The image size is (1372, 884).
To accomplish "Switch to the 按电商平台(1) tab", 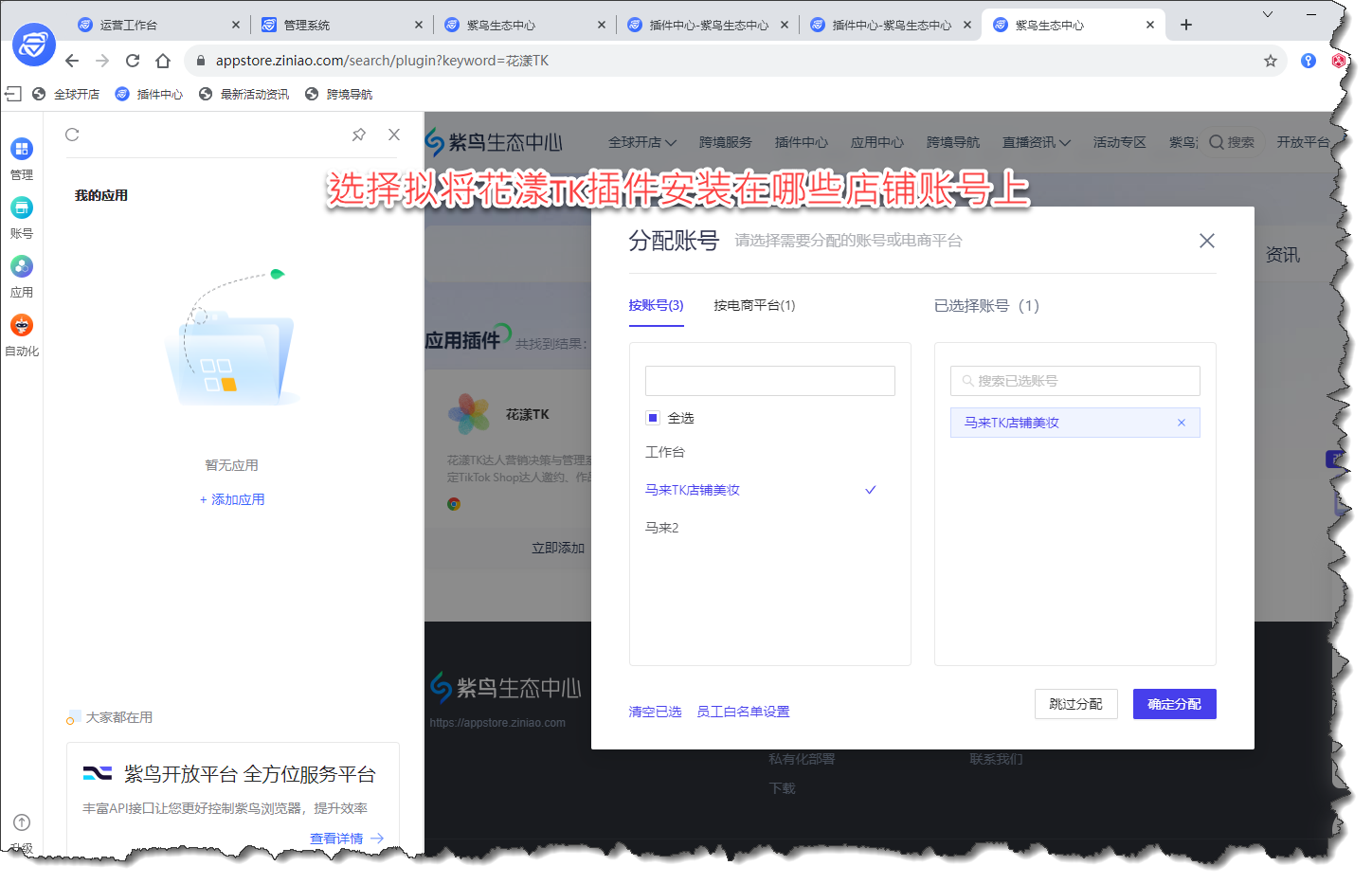I will [x=754, y=305].
